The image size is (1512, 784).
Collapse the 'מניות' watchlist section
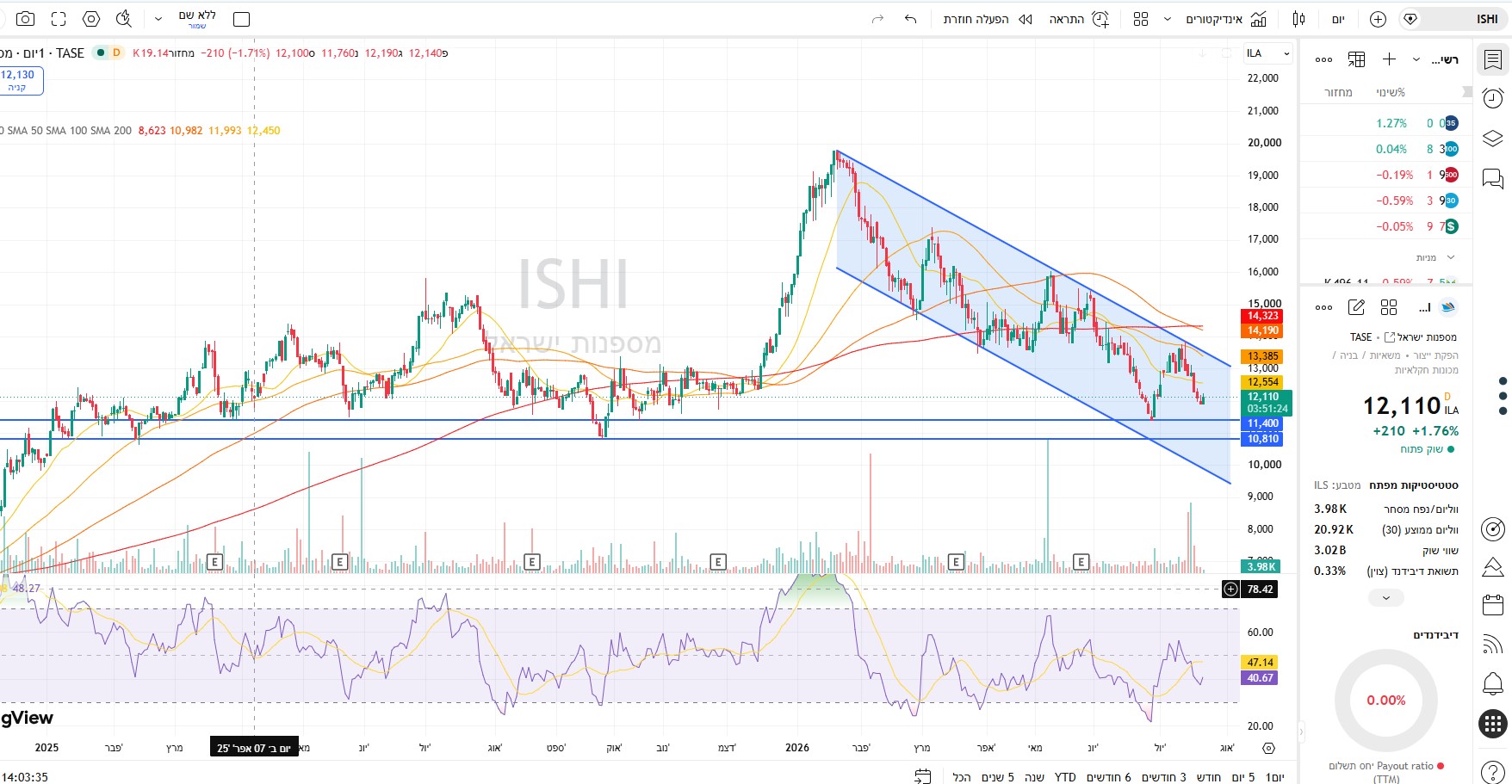pos(1451,257)
